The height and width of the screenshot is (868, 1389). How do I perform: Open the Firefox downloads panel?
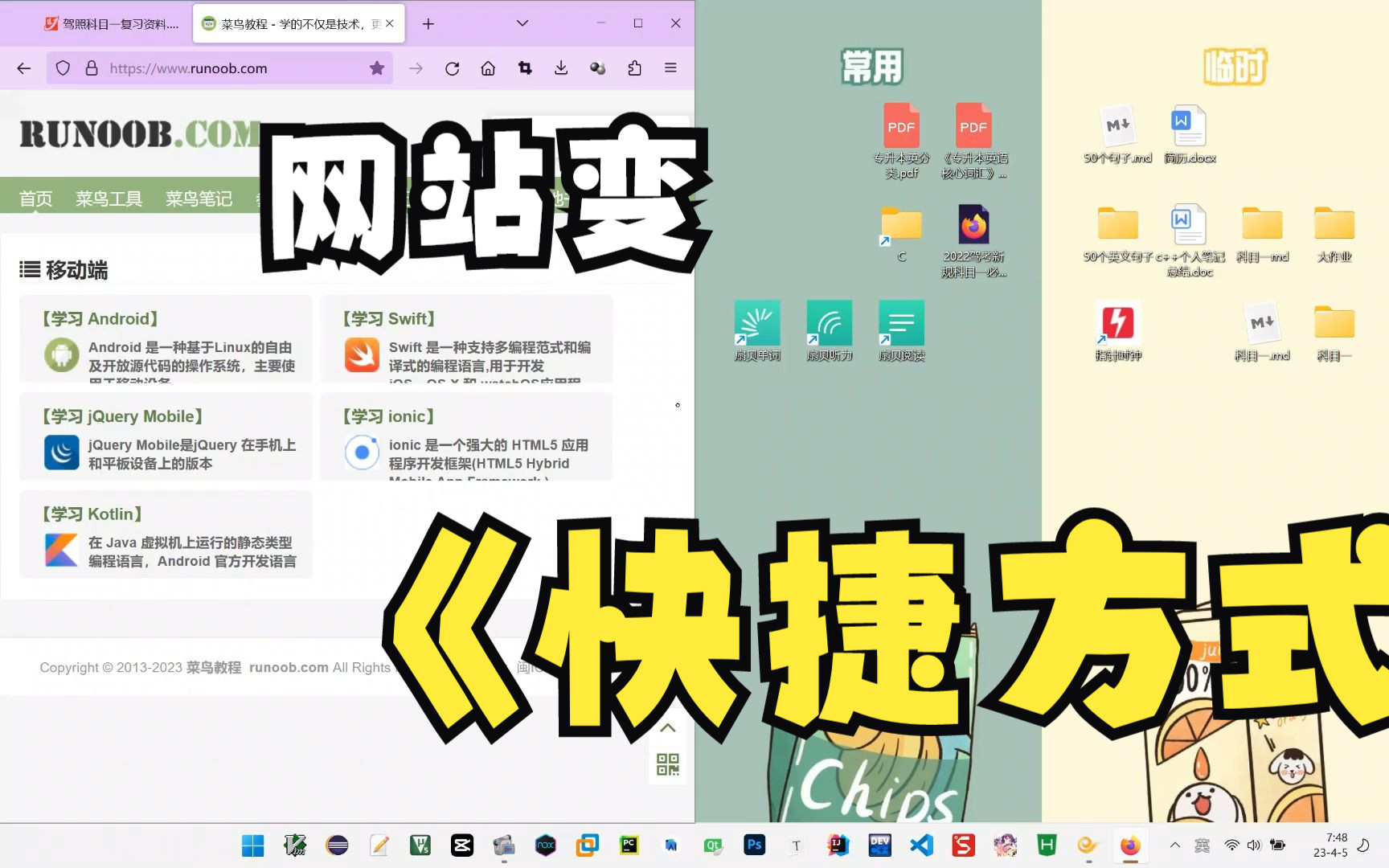(x=561, y=68)
